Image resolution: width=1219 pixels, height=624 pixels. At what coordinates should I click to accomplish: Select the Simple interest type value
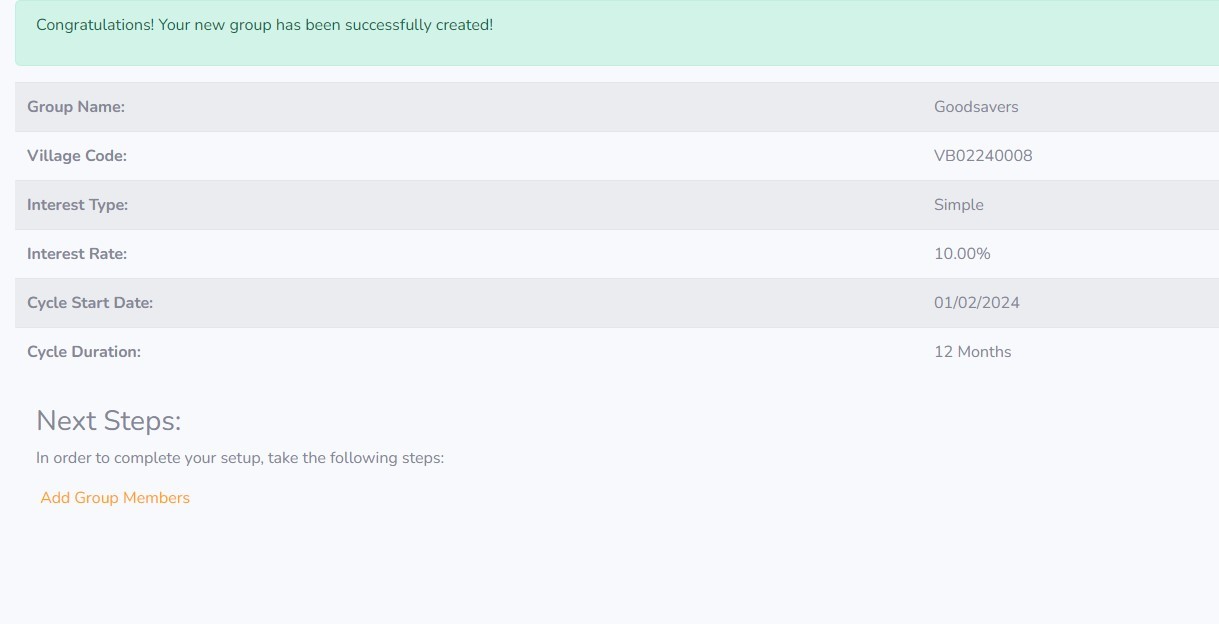click(x=959, y=205)
